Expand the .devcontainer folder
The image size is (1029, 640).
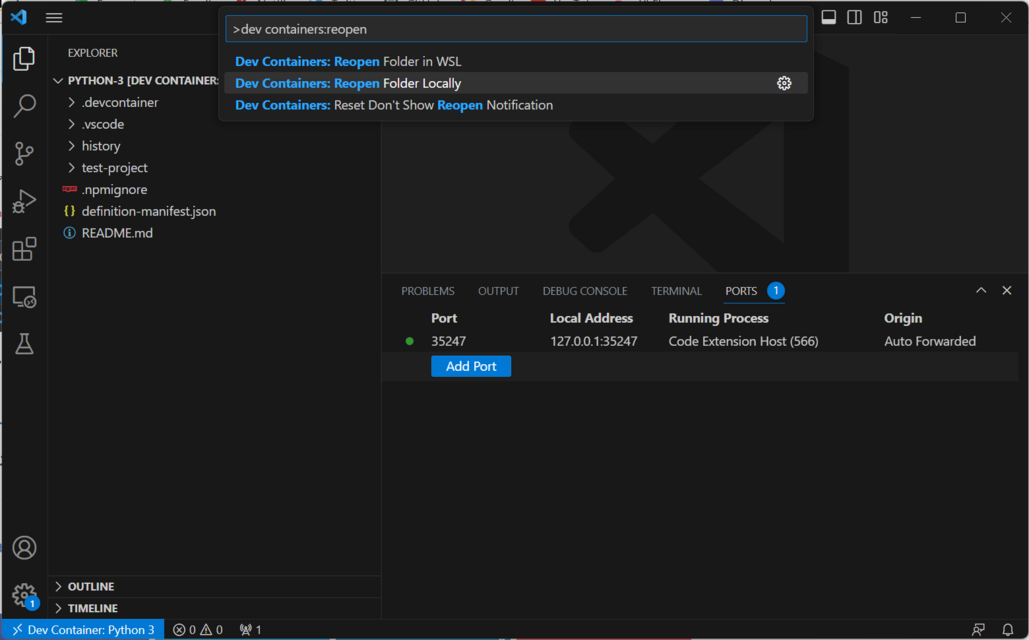pyautogui.click(x=119, y=102)
